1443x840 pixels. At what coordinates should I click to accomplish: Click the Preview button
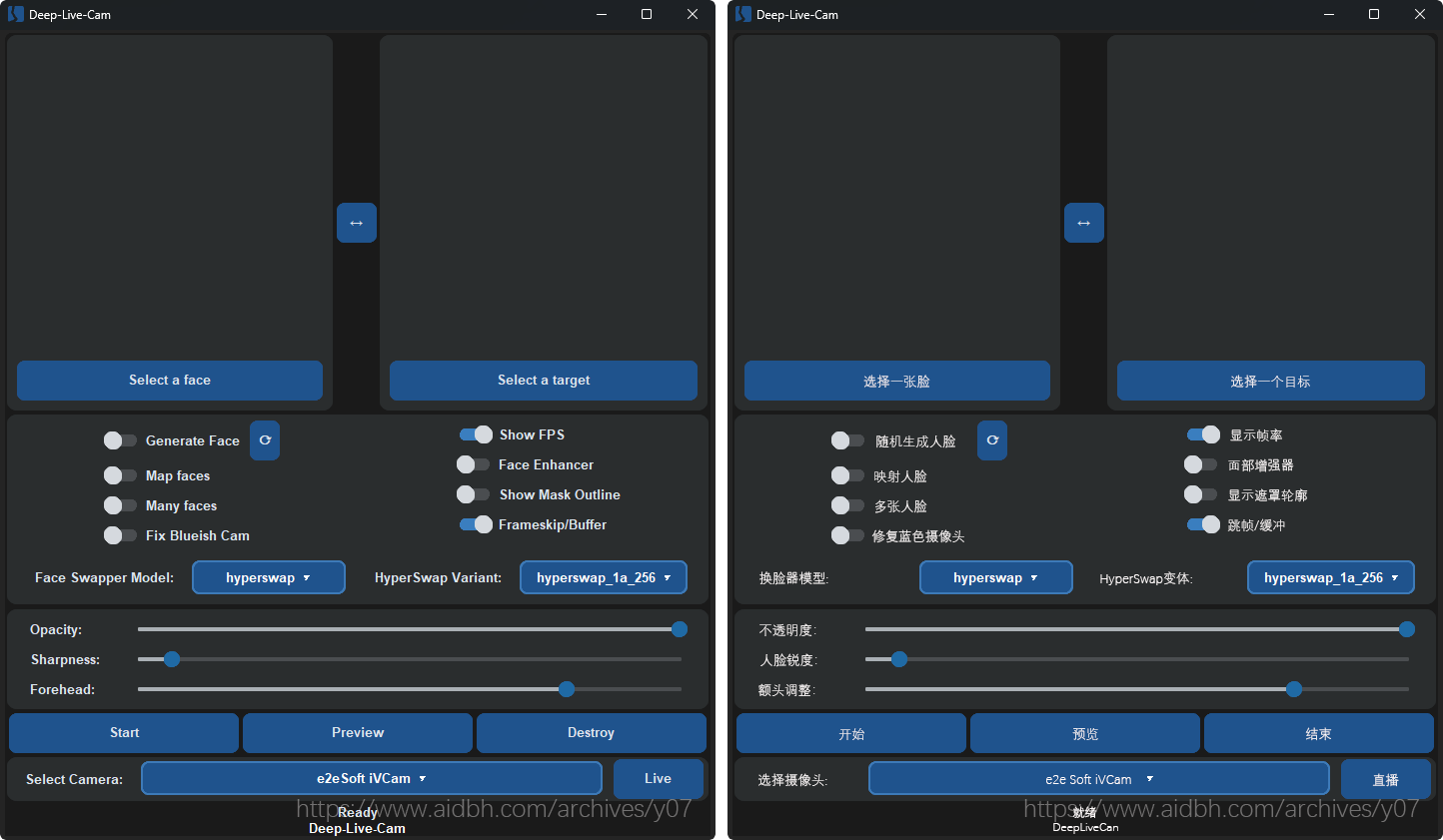click(358, 733)
